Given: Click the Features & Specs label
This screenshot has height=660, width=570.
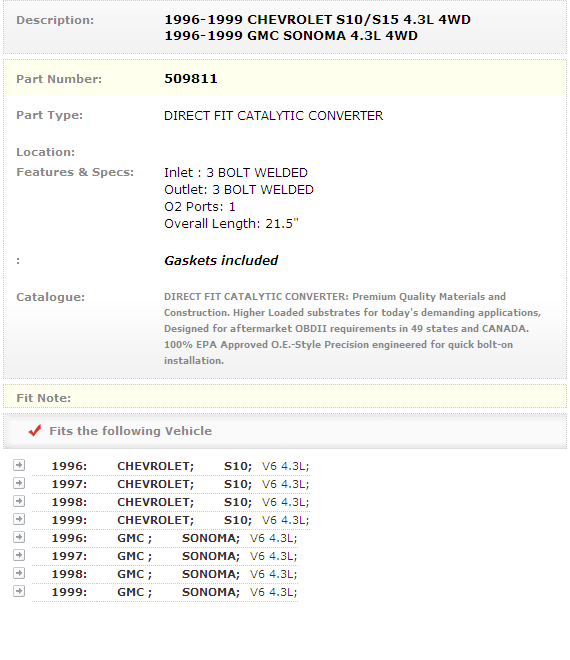Looking at the screenshot, I should pos(75,172).
